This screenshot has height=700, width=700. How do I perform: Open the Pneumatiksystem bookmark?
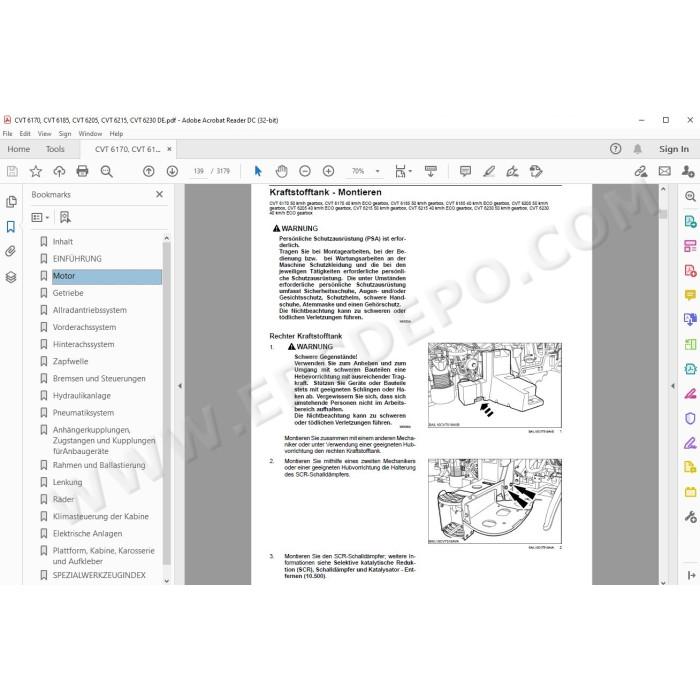[x=83, y=412]
